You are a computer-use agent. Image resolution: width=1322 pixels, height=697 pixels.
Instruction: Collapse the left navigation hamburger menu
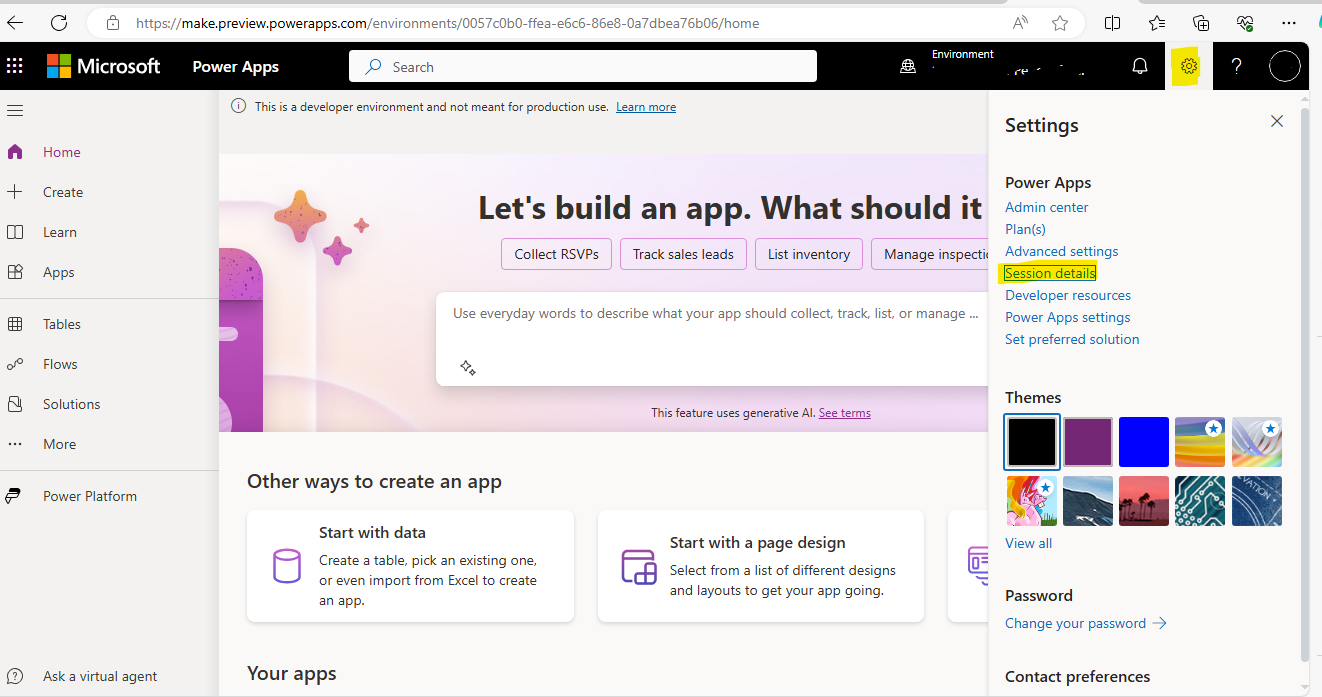coord(15,110)
